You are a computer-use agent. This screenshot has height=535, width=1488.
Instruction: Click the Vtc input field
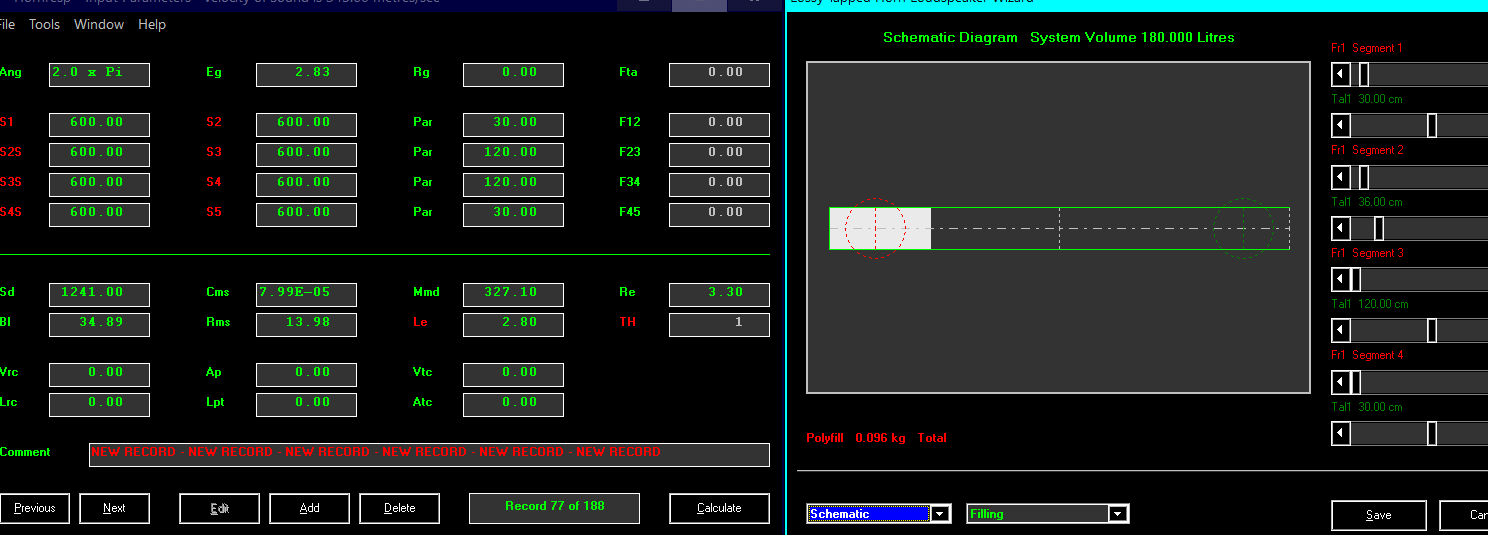pos(513,374)
